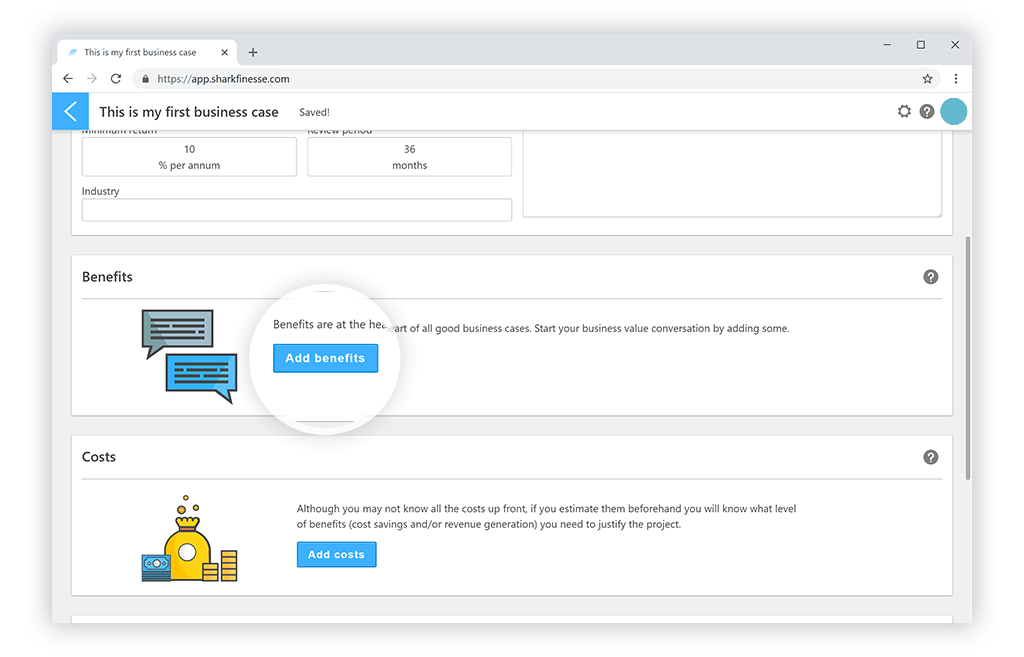Click the speech bubbles Benefits illustration
The height and width of the screenshot is (657, 1024).
click(x=189, y=356)
